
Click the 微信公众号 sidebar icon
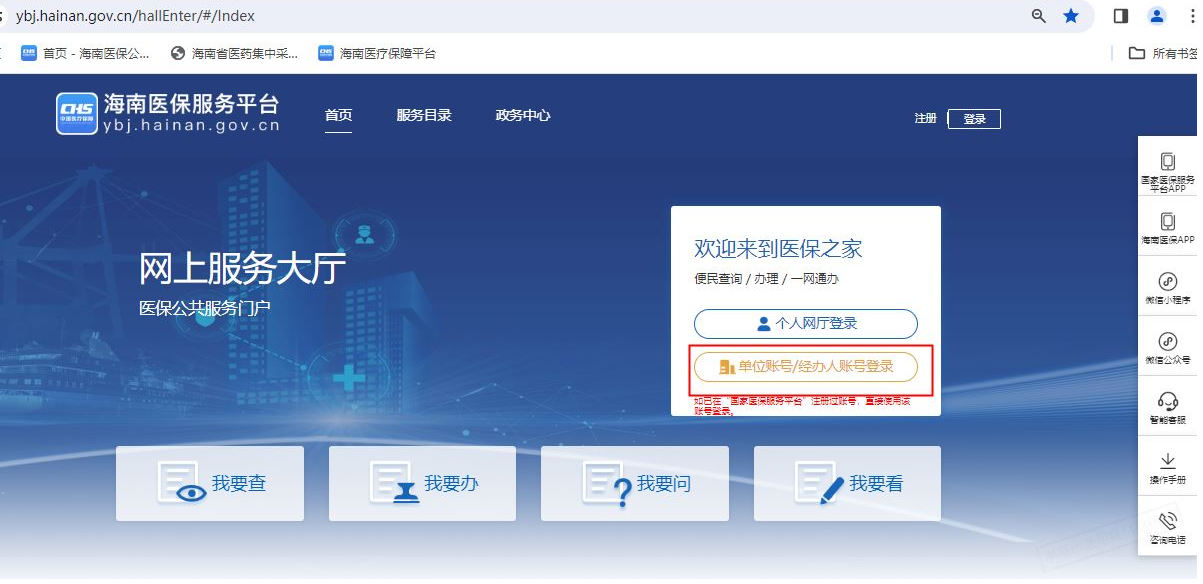tap(1167, 342)
